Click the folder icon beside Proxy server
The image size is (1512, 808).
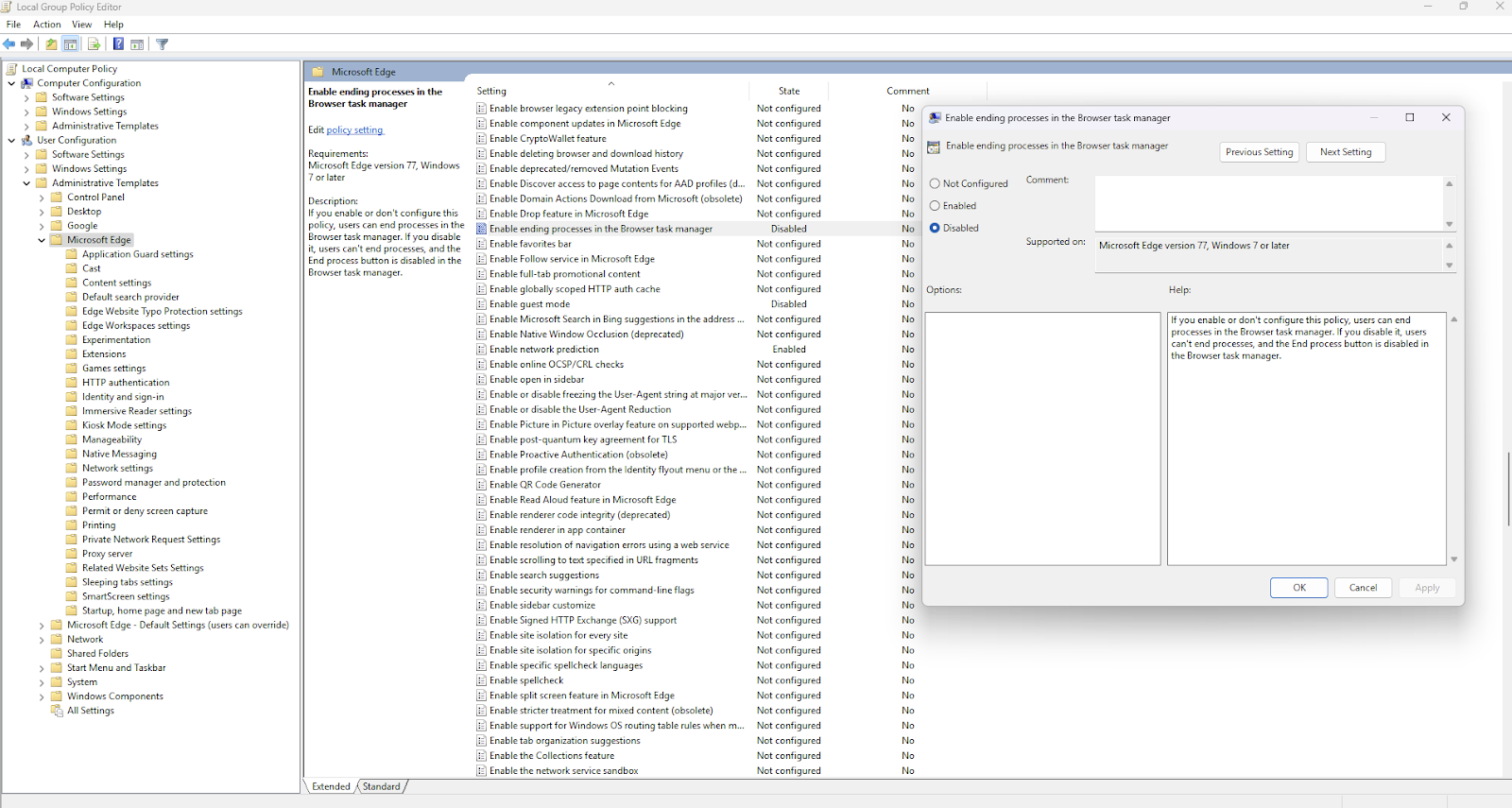coord(72,554)
